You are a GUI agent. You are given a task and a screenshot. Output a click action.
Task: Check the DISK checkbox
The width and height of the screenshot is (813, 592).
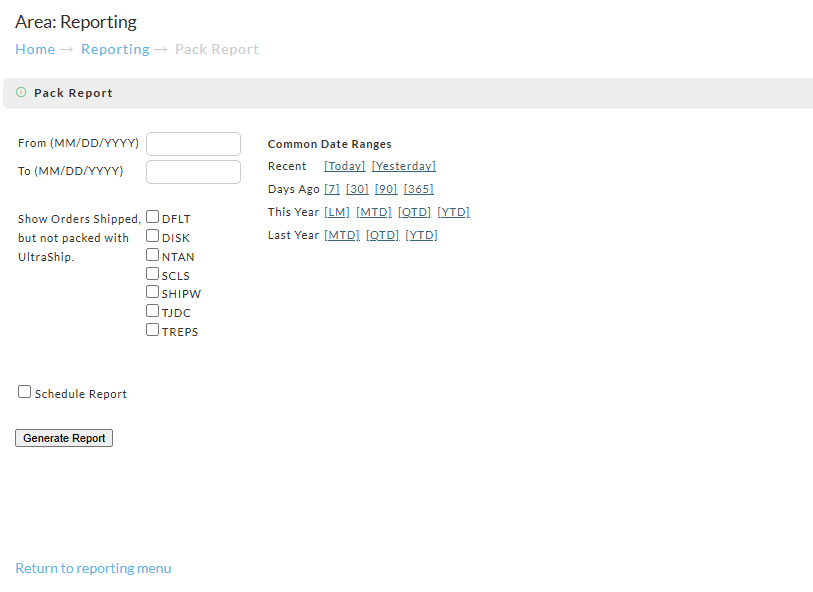coord(152,236)
